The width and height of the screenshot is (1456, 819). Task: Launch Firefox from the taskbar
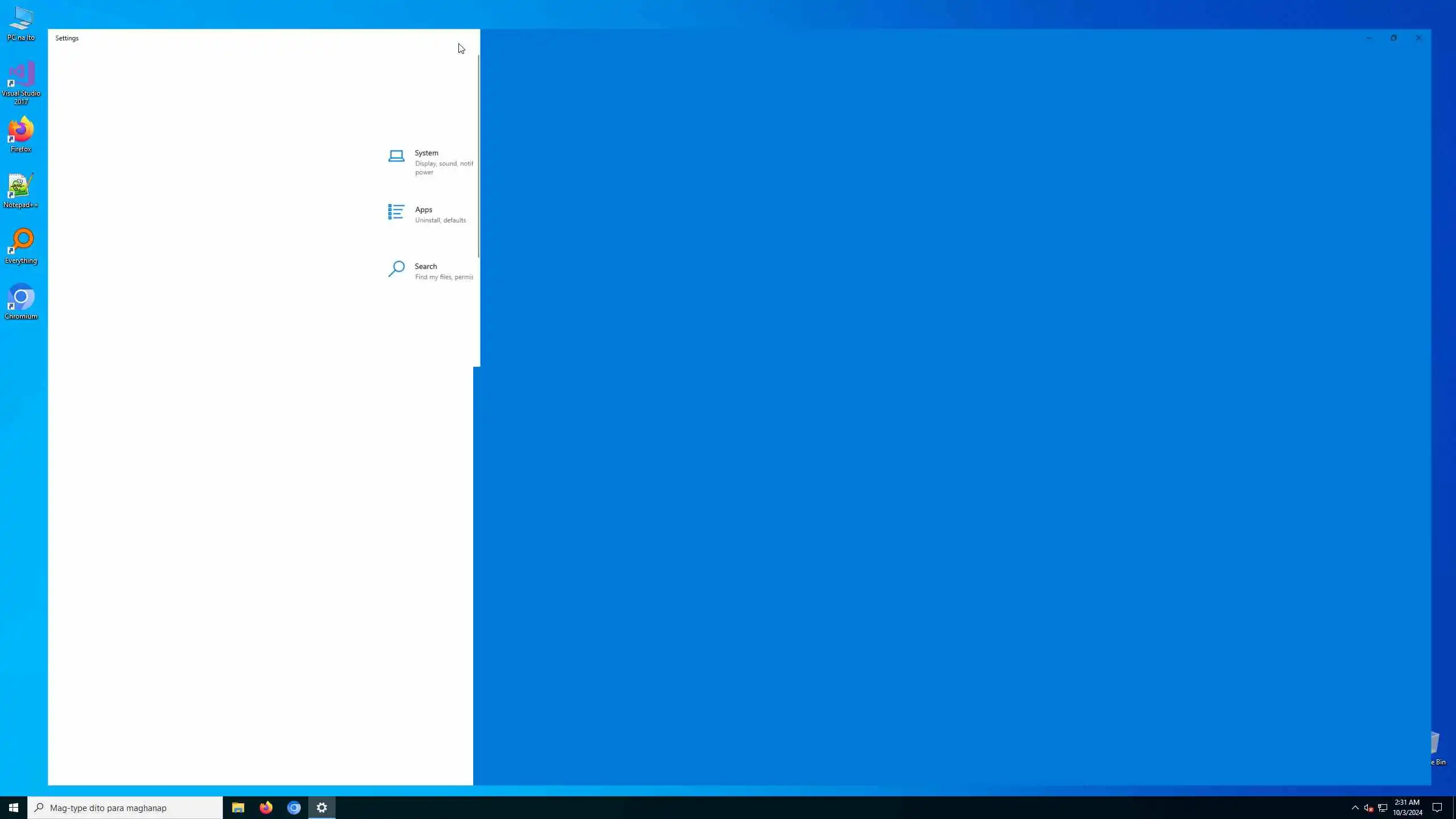266,808
